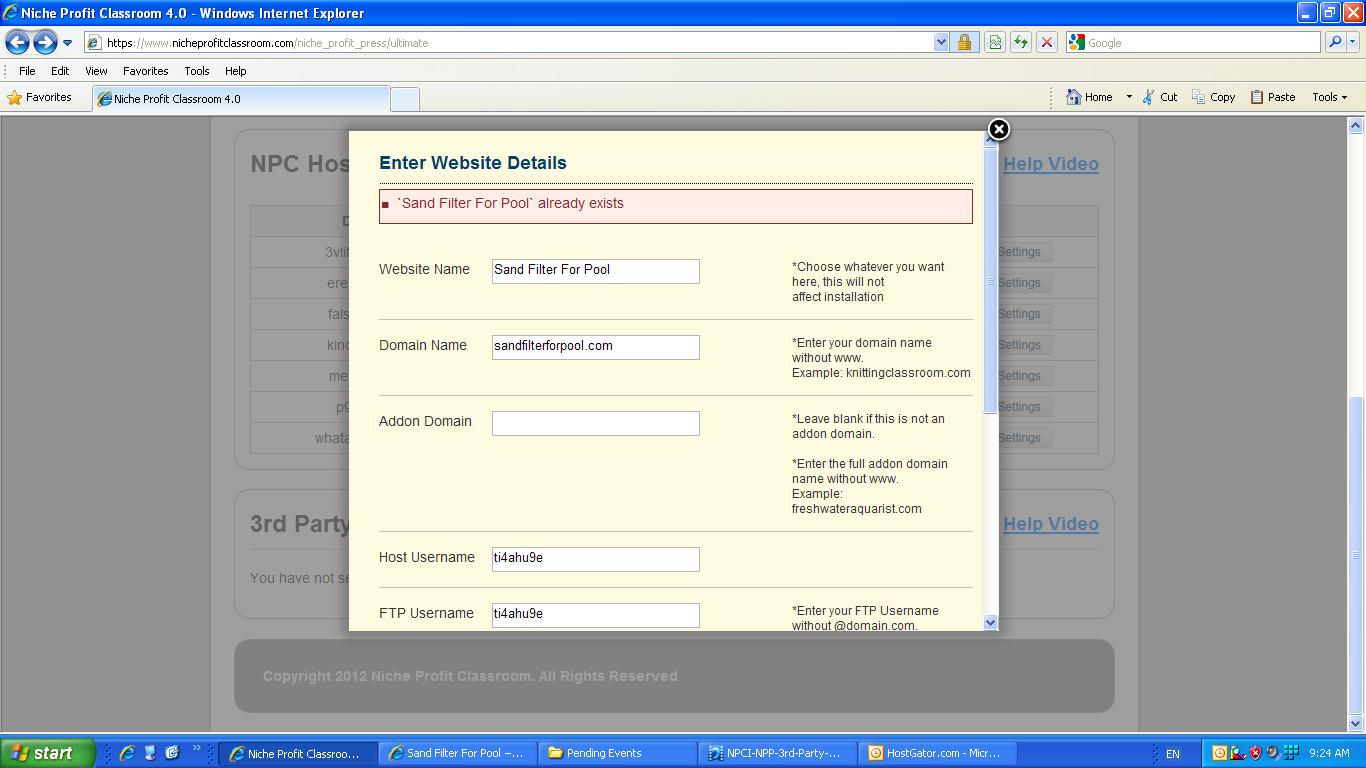Click the FTP Username input field
This screenshot has width=1366, height=768.
tap(596, 615)
